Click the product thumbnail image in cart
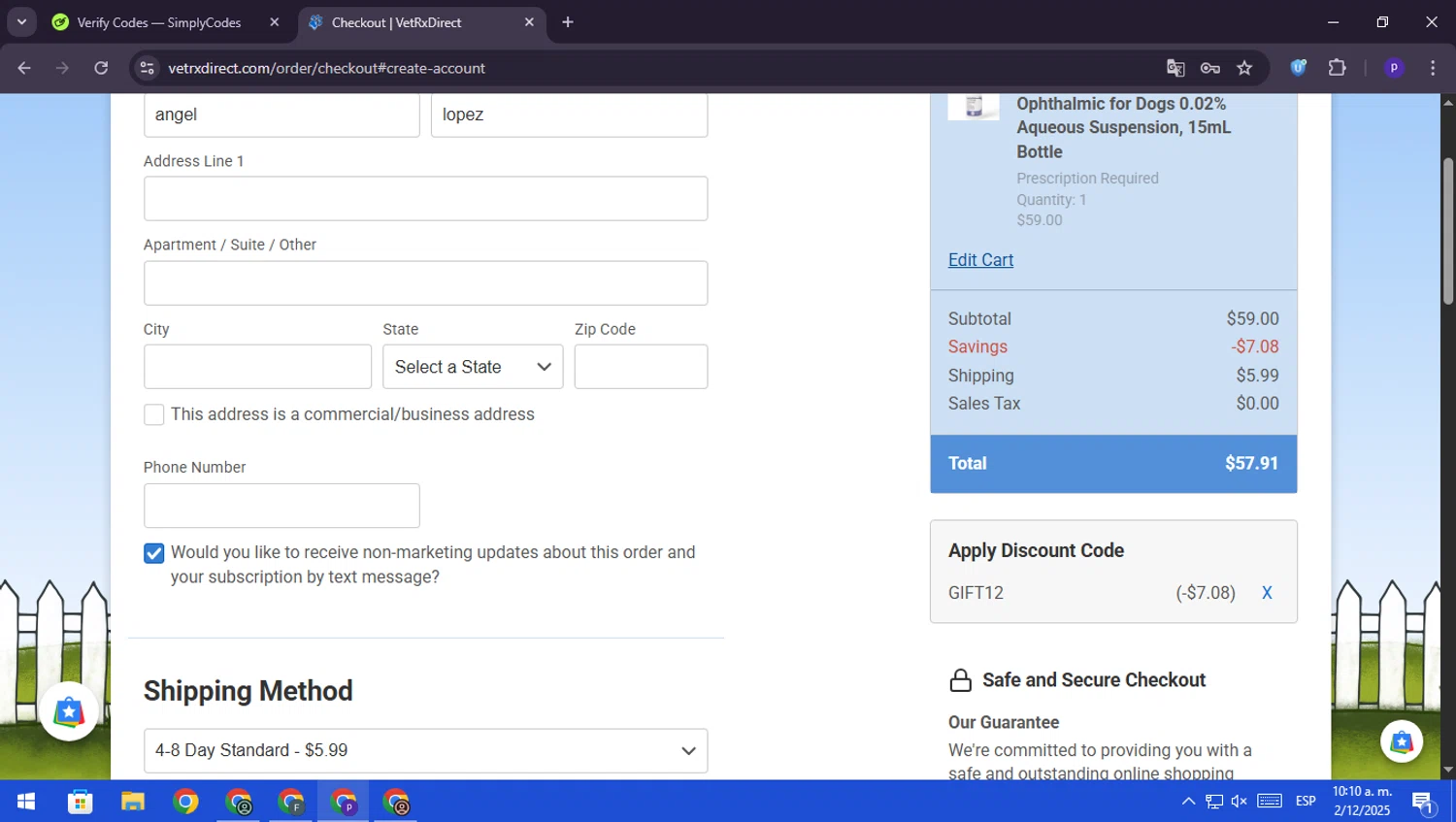Image resolution: width=1456 pixels, height=822 pixels. [974, 107]
